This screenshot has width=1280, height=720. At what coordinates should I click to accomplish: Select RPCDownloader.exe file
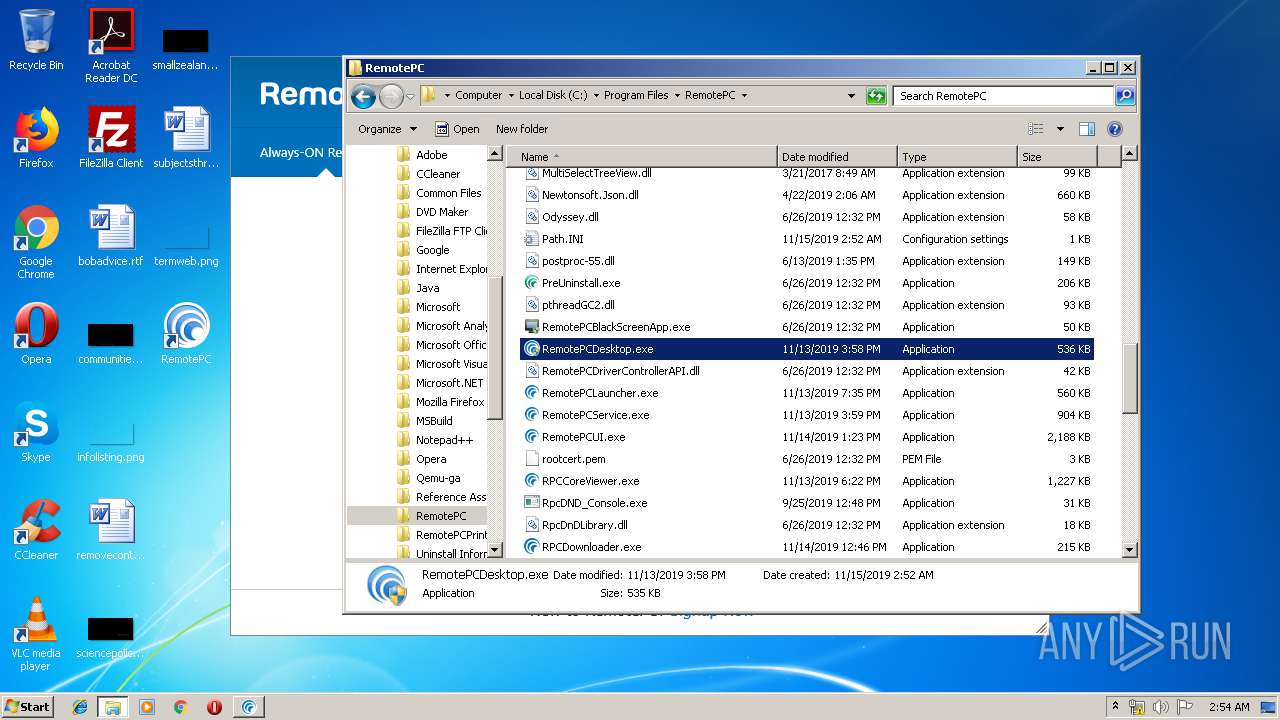pyautogui.click(x=591, y=547)
